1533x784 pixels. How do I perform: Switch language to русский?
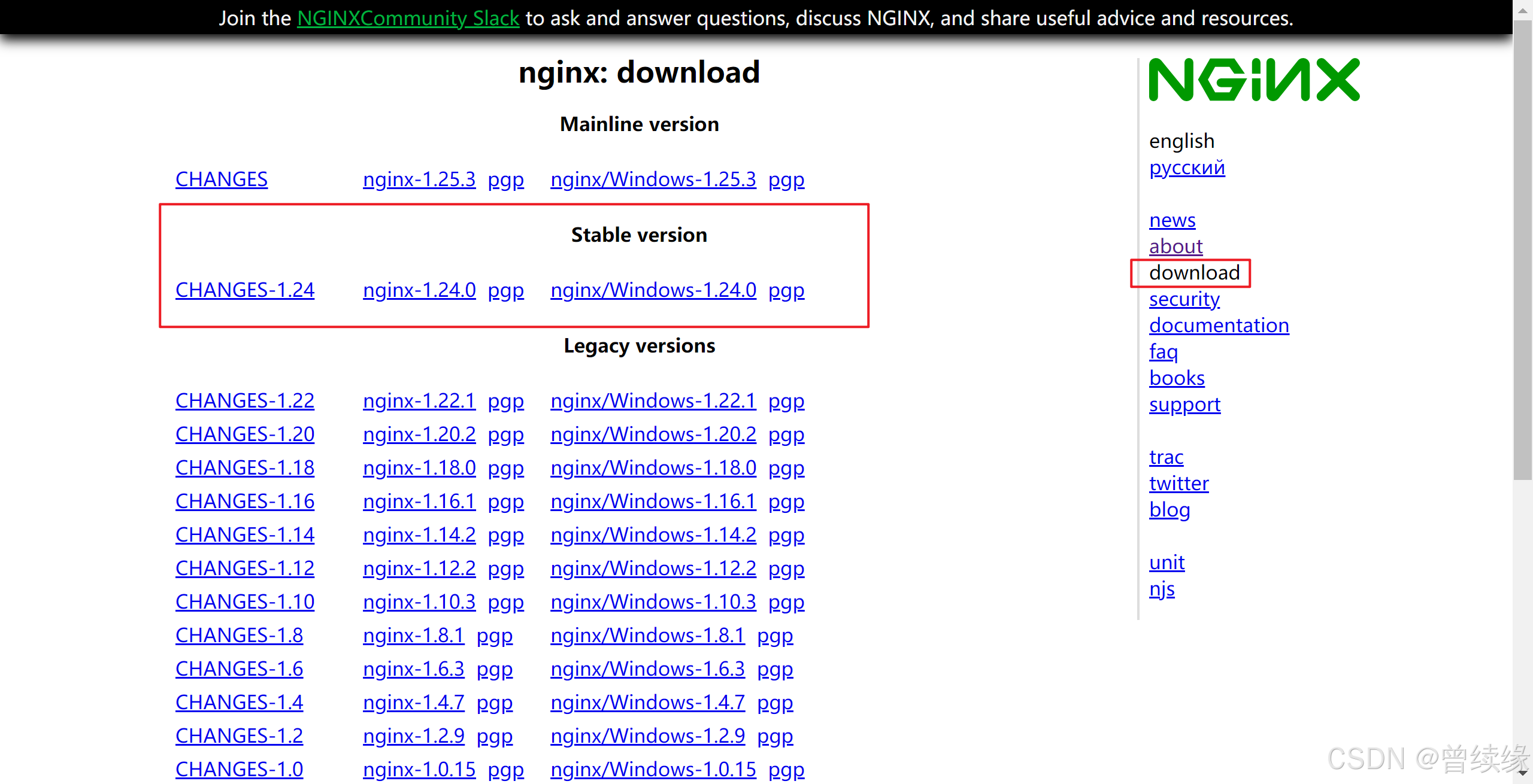pyautogui.click(x=1187, y=168)
